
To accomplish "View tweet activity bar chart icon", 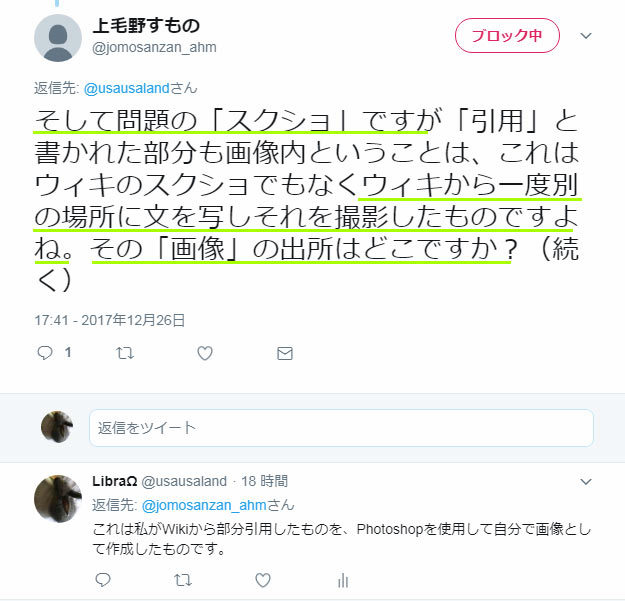I will [x=343, y=580].
